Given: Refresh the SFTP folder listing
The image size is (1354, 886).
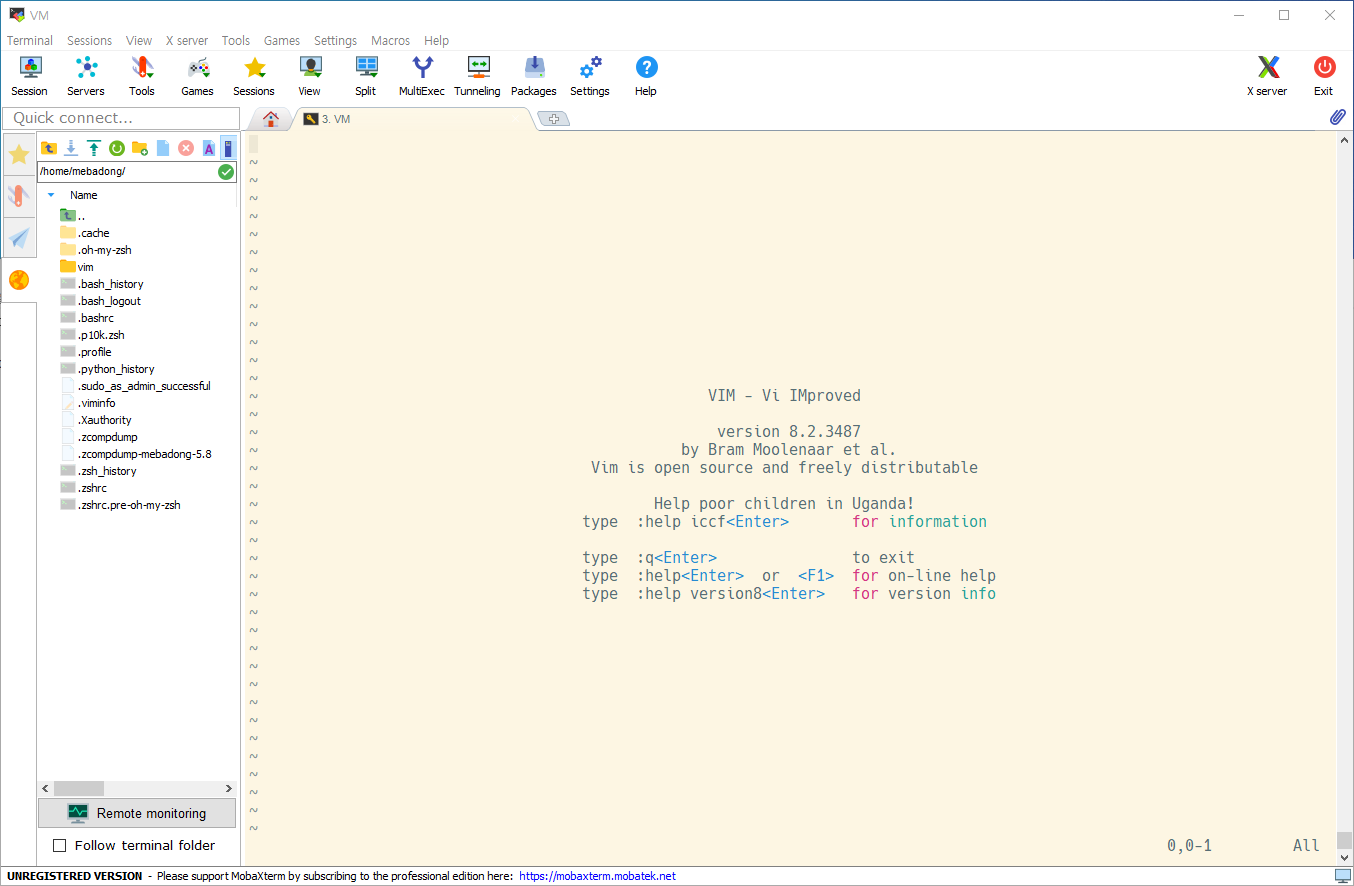Looking at the screenshot, I should click(117, 148).
